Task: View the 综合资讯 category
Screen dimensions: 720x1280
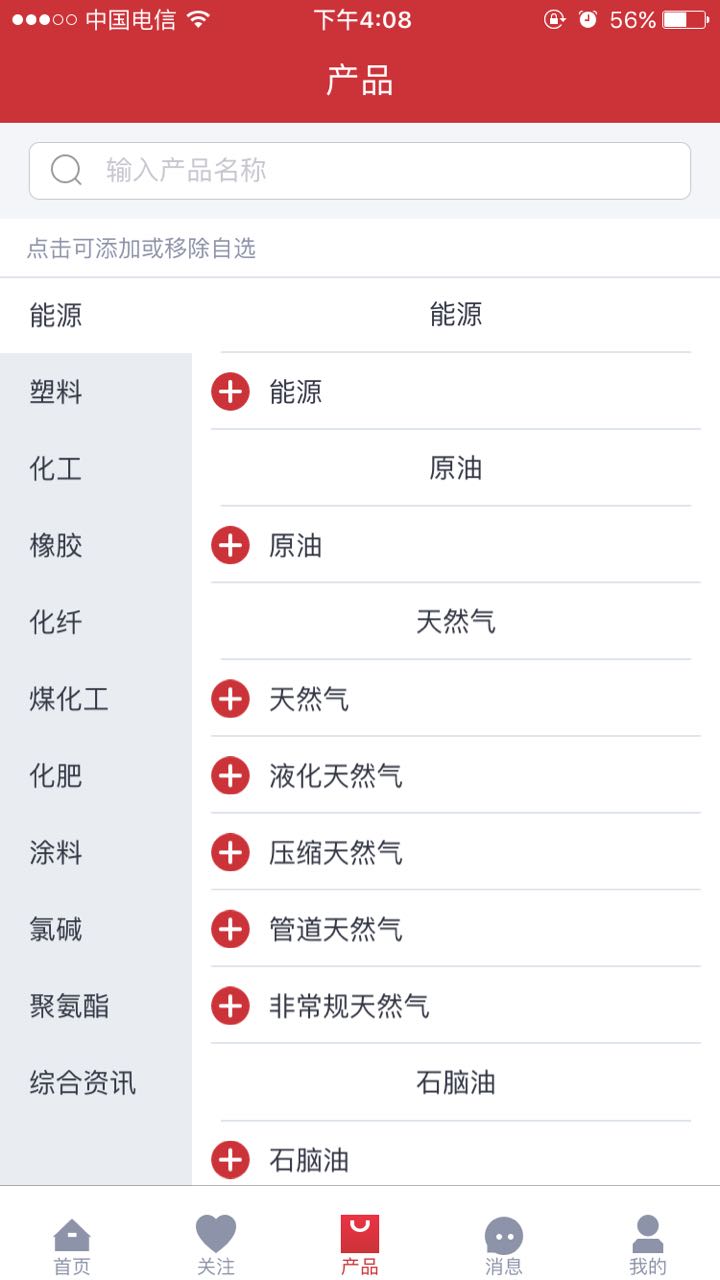Action: (x=83, y=1083)
